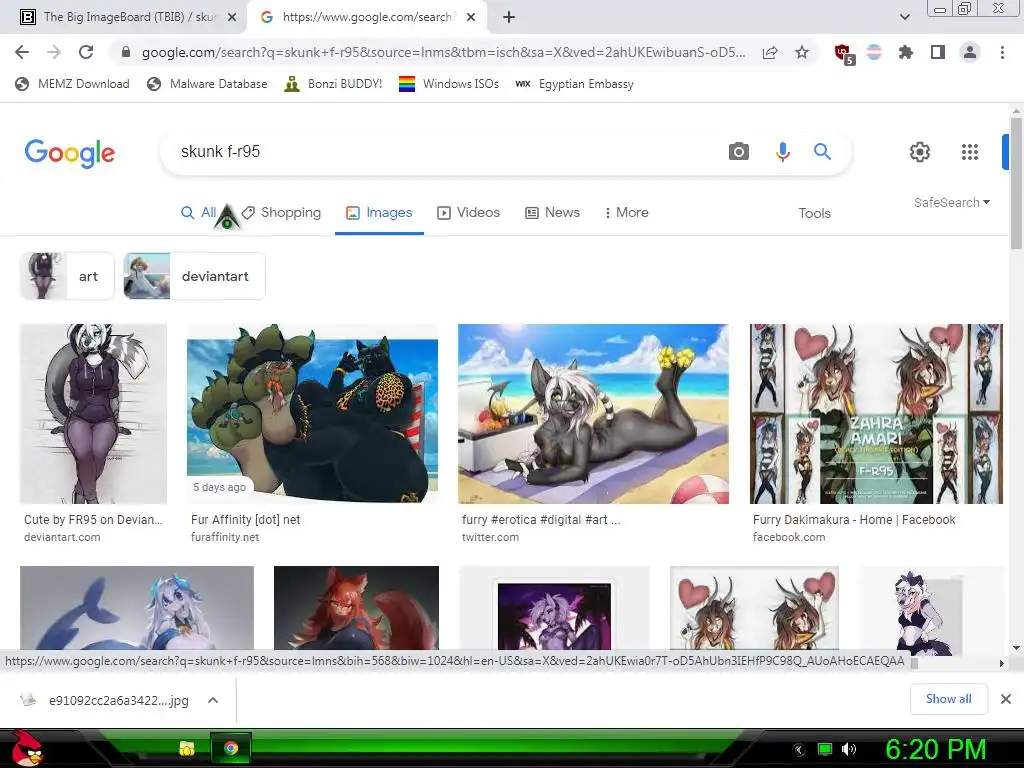Switch to News results
This screenshot has width=1024, height=768.
[x=552, y=212]
